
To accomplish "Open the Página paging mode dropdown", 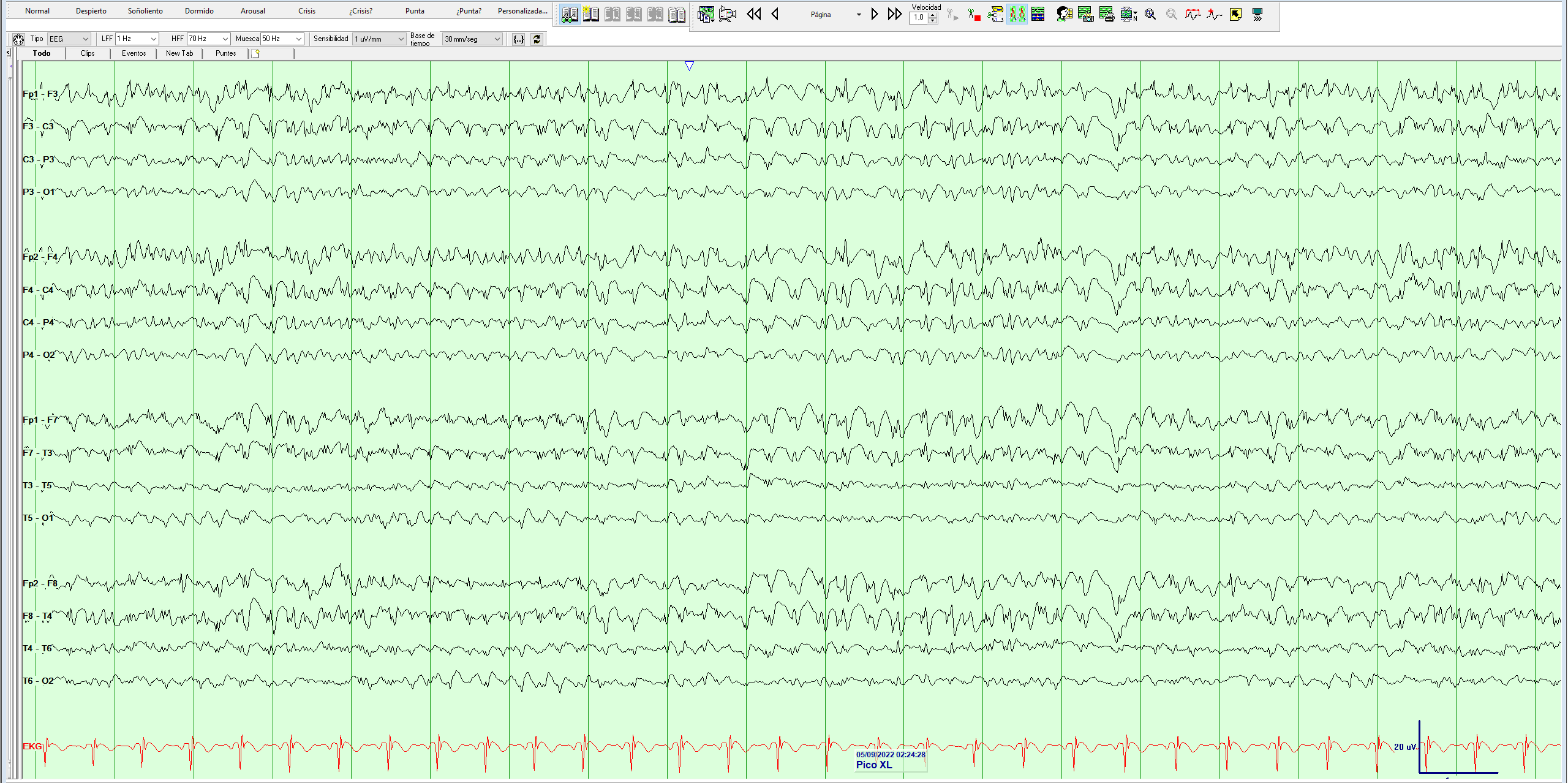I will coord(858,15).
